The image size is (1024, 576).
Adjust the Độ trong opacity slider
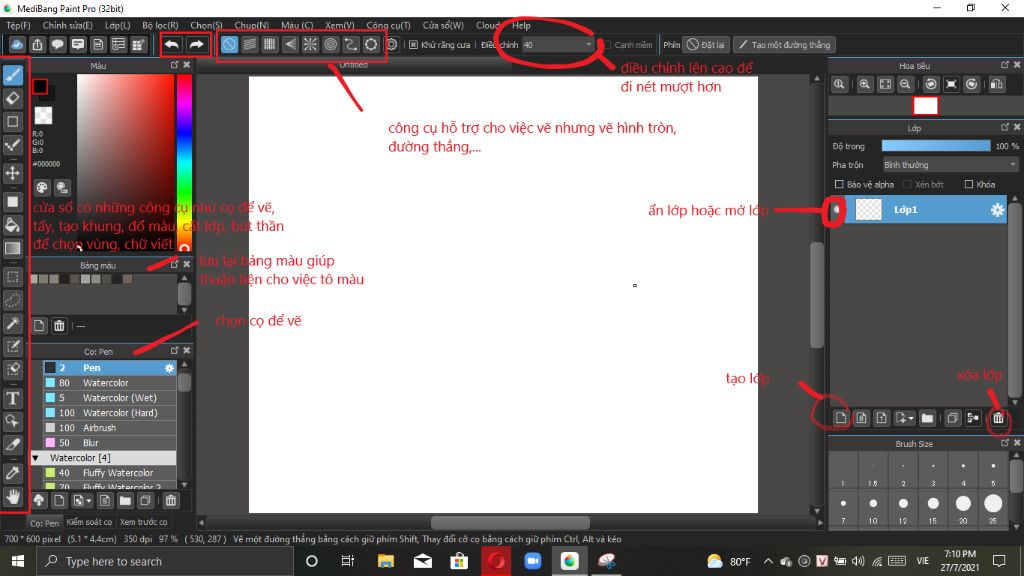coord(936,146)
